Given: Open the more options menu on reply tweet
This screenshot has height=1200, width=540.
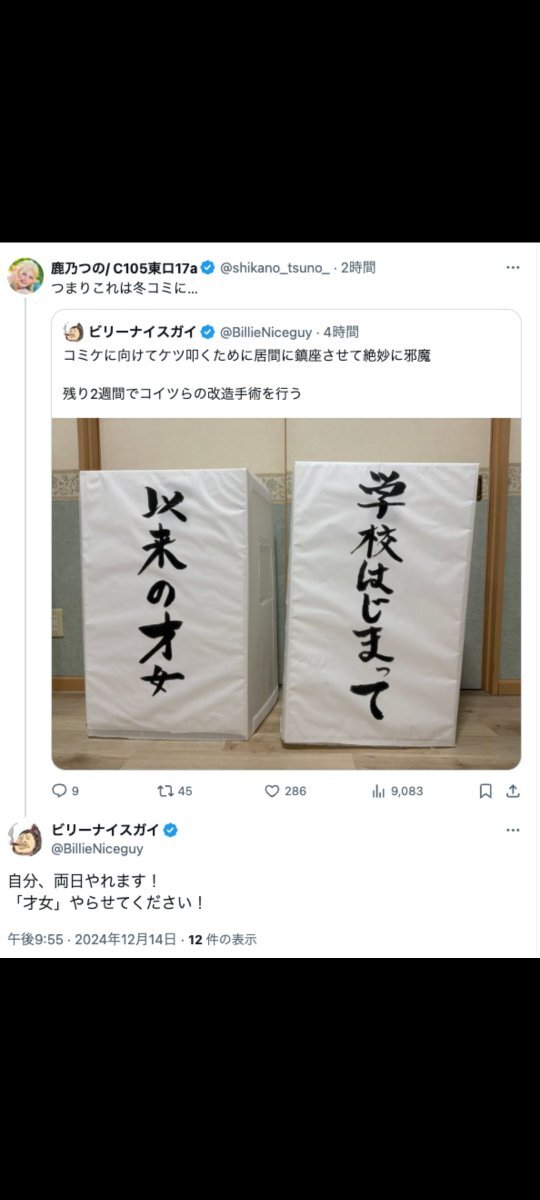Looking at the screenshot, I should 513,830.
